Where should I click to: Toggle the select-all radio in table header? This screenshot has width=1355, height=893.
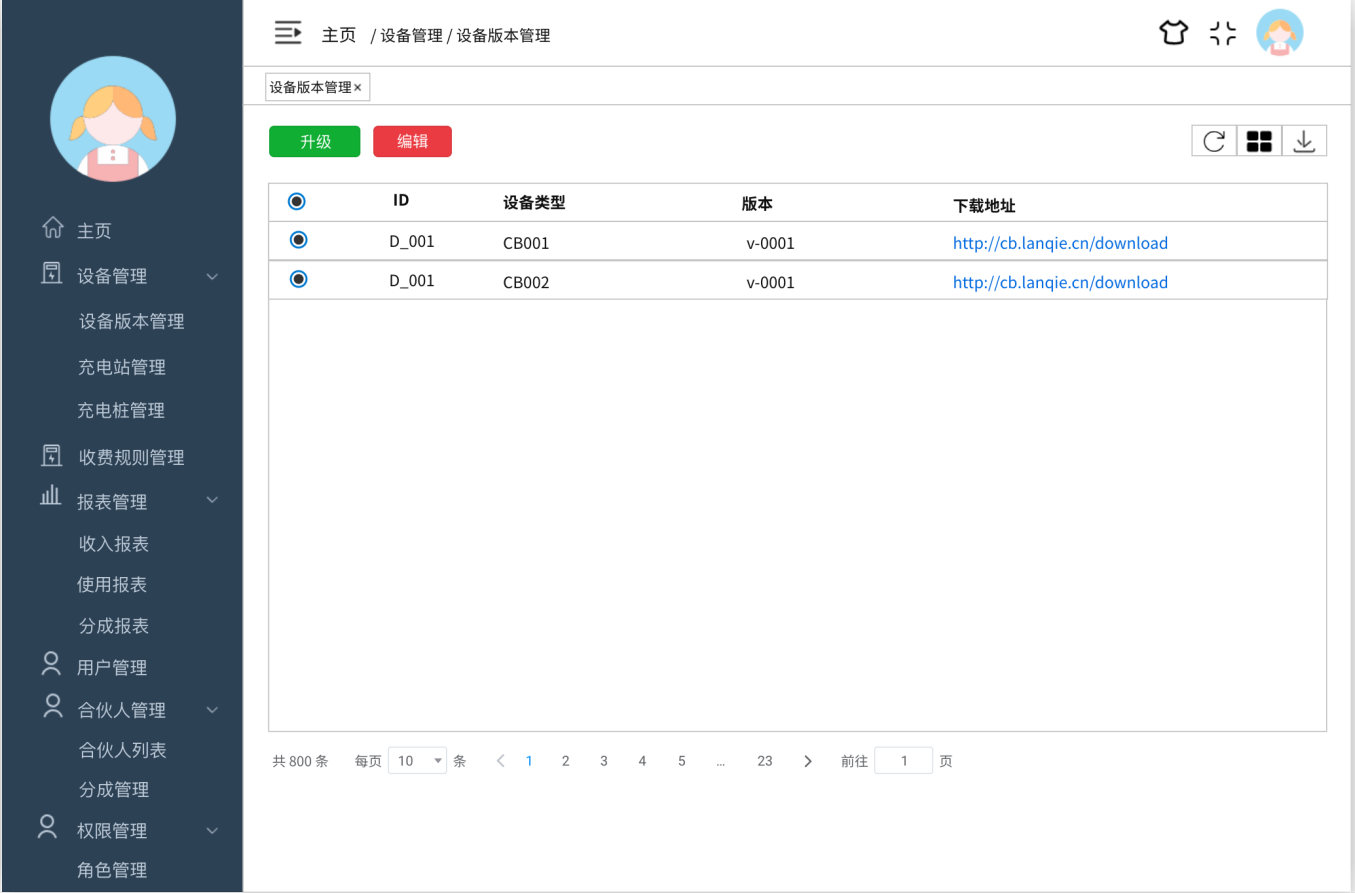(296, 201)
